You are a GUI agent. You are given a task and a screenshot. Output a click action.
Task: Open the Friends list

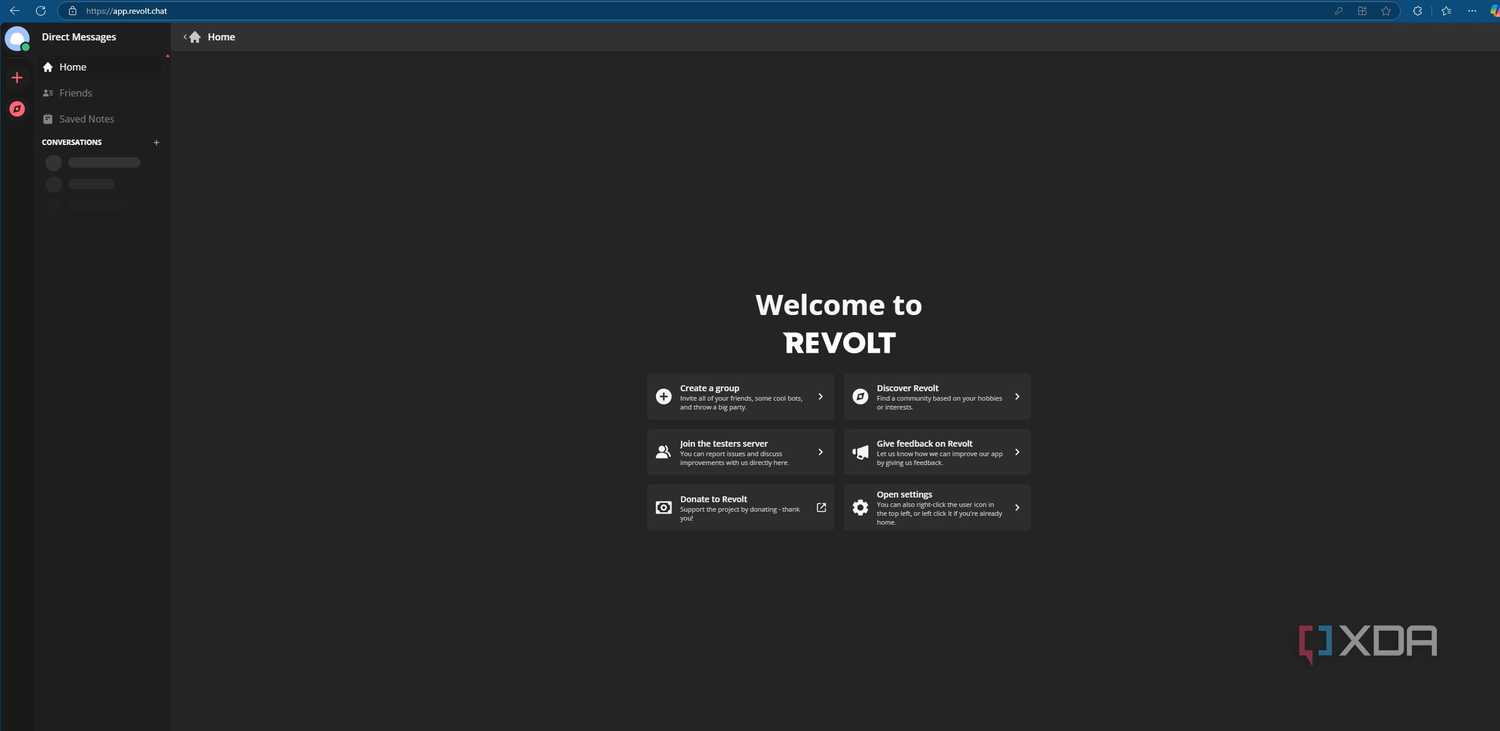pos(100,93)
